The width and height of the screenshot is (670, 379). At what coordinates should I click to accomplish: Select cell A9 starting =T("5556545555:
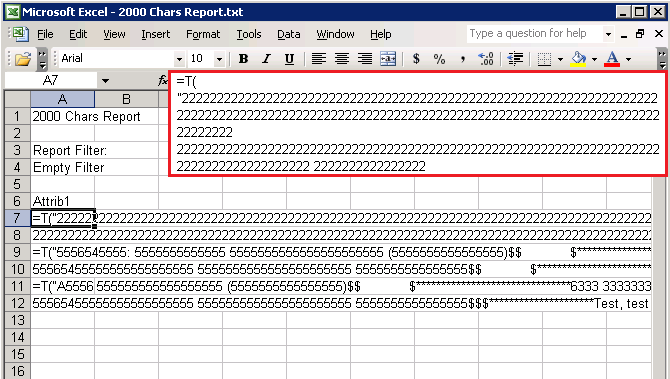point(62,252)
